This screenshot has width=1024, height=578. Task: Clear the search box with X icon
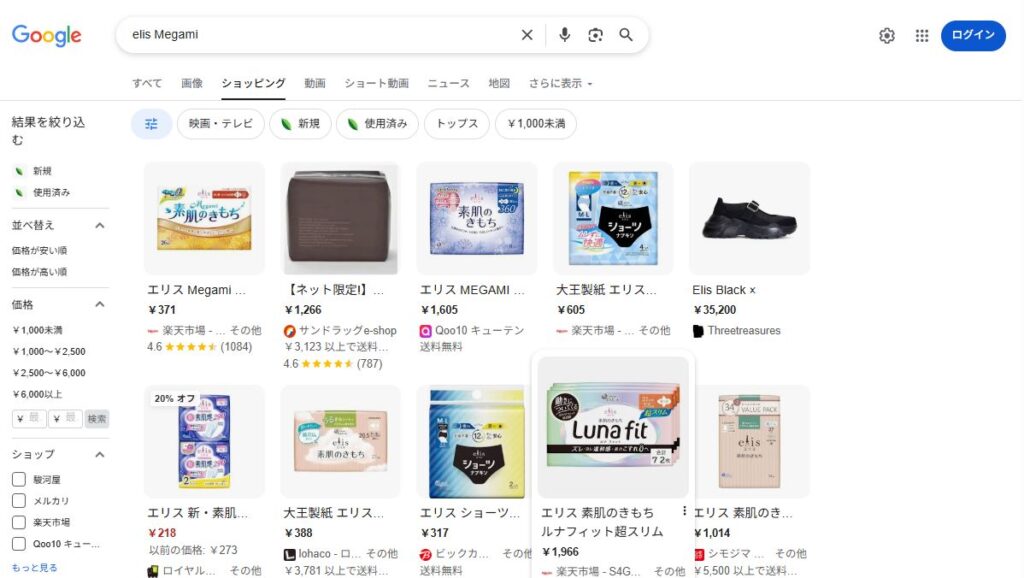click(x=527, y=35)
